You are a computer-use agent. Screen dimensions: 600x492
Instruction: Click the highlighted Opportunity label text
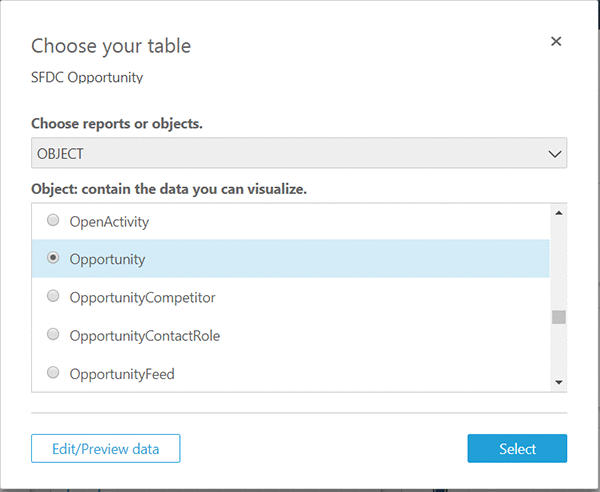pyautogui.click(x=107, y=259)
